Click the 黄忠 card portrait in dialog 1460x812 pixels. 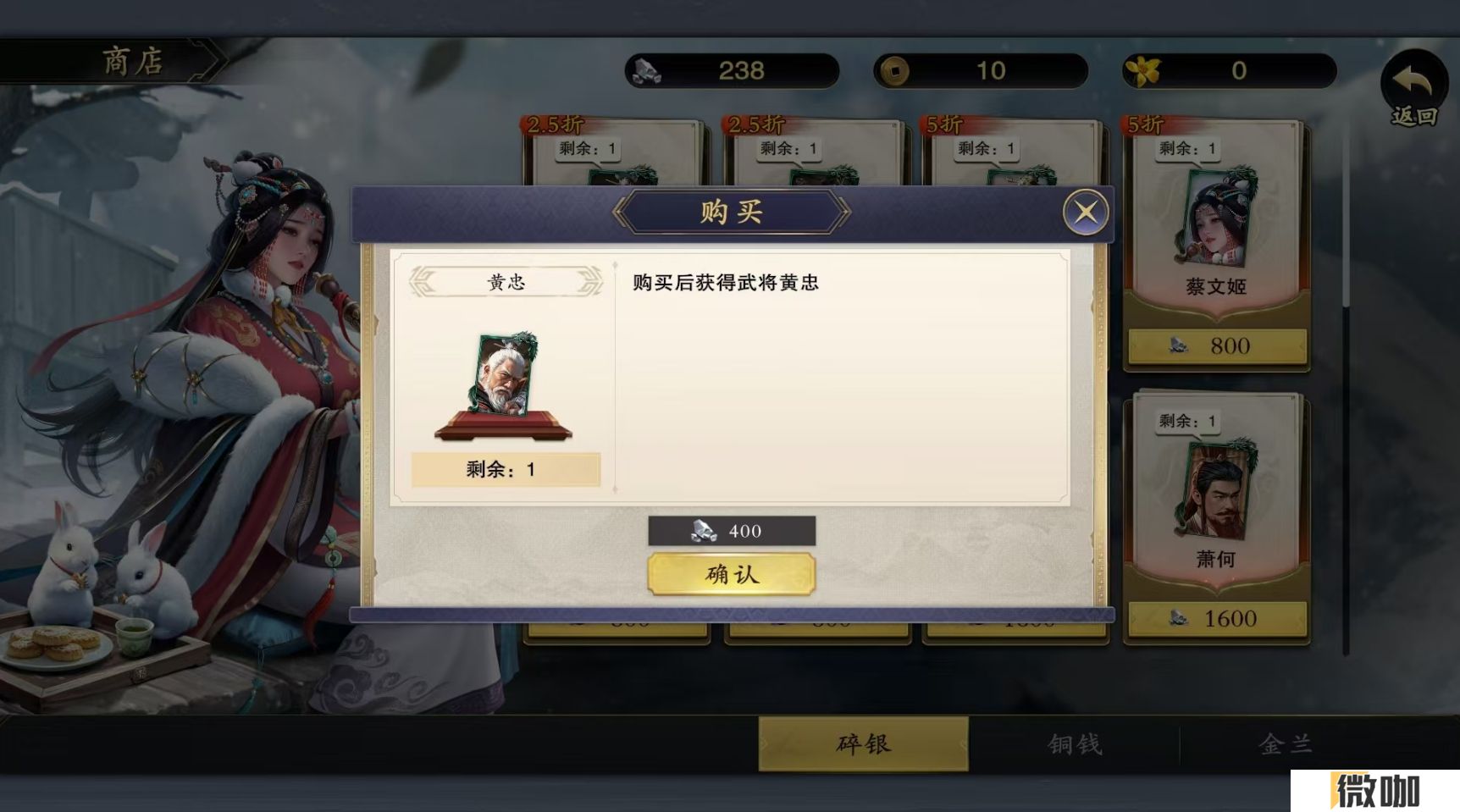[x=505, y=374]
